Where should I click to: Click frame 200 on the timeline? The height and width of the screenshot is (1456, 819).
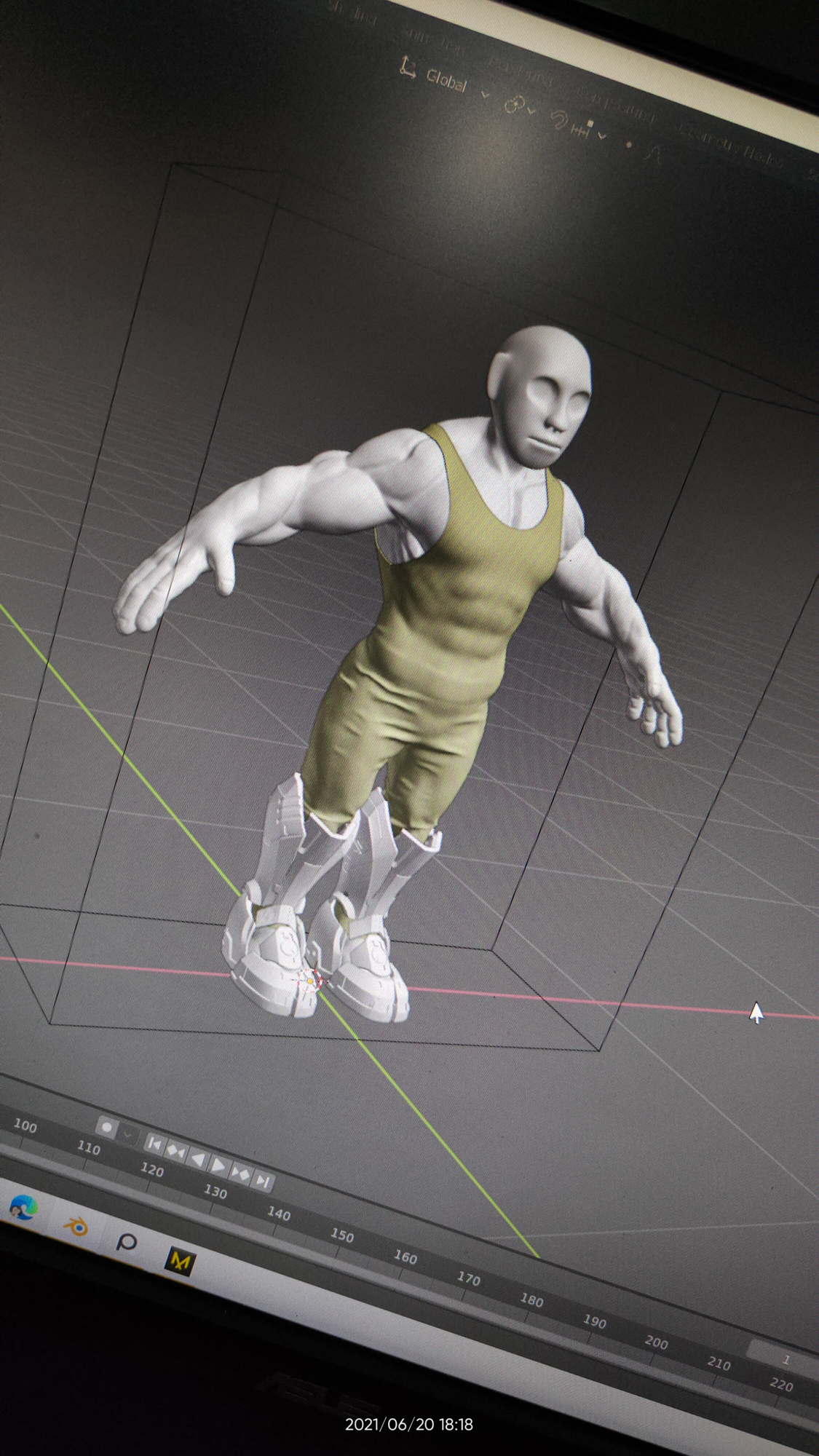pyautogui.click(x=657, y=1342)
